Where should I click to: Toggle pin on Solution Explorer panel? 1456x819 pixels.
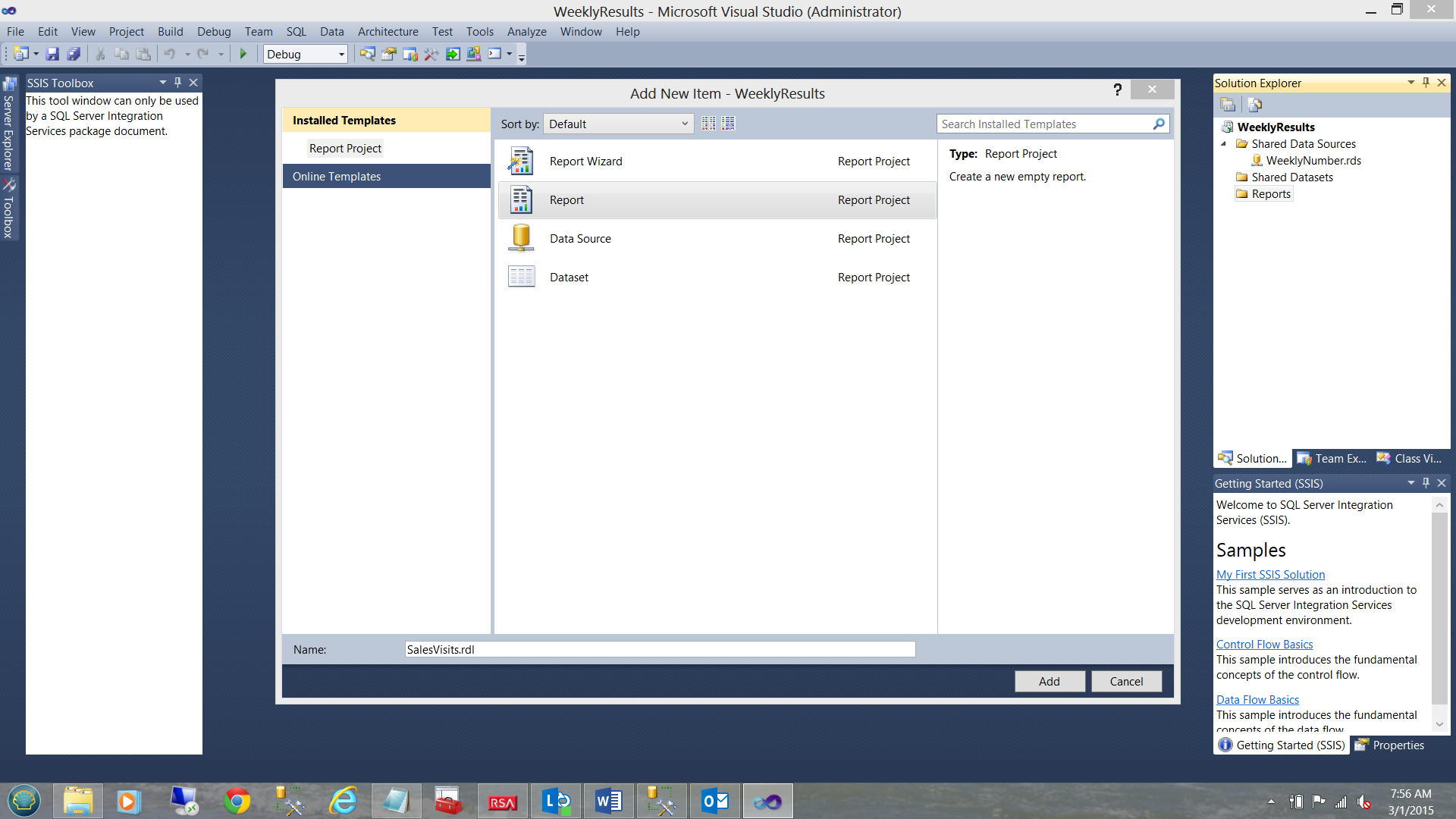(x=1426, y=83)
